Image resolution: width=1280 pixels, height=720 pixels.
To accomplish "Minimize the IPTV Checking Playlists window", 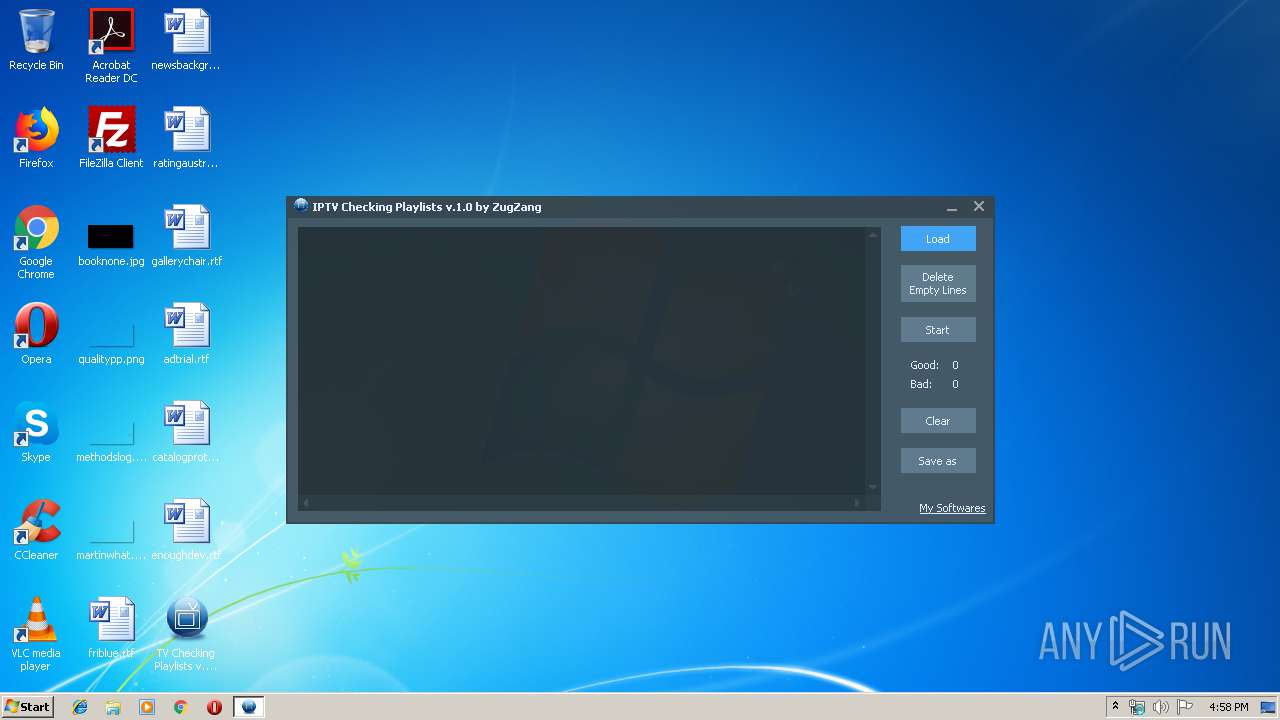I will click(x=952, y=207).
